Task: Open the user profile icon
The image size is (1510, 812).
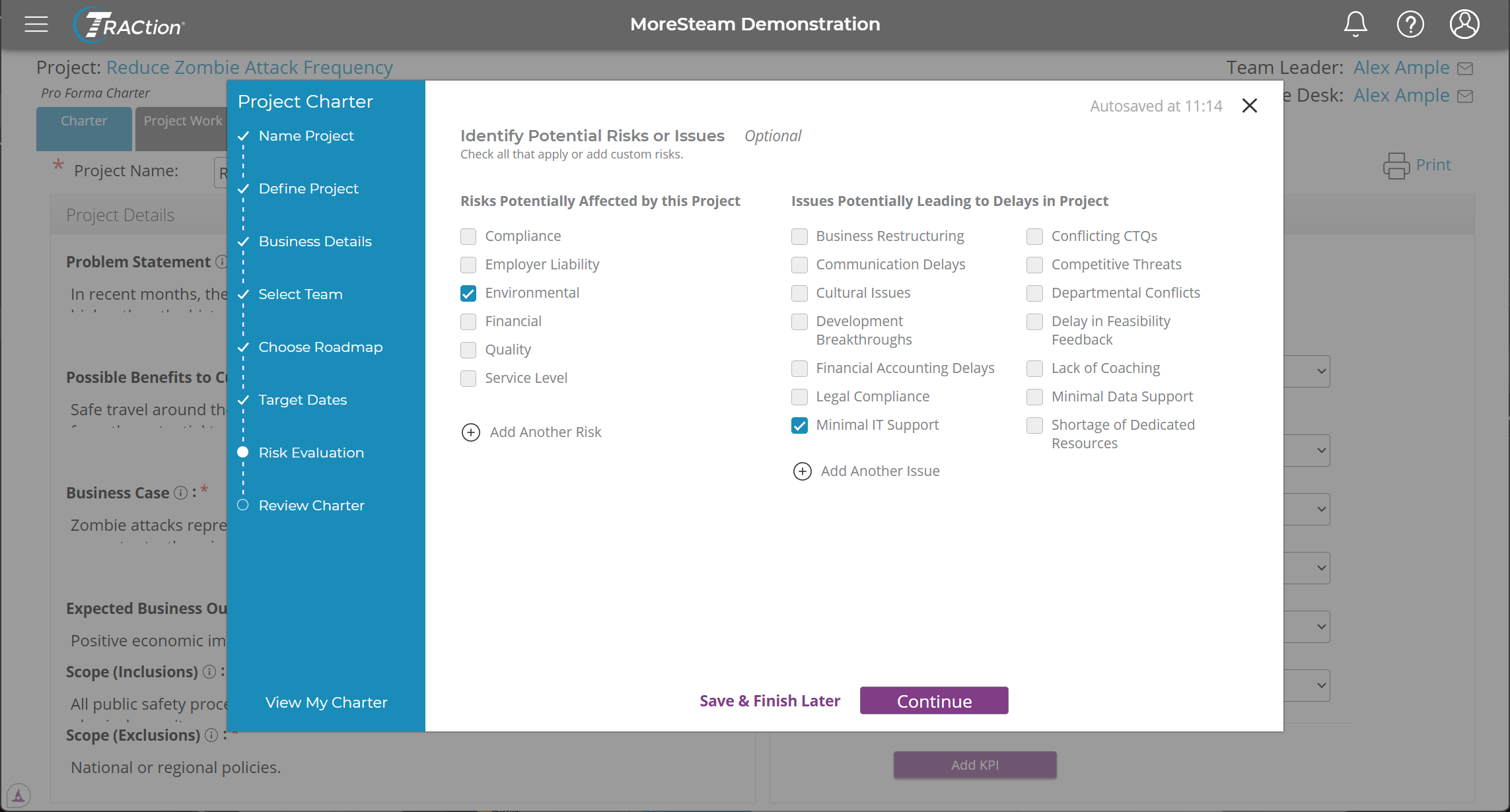Action: click(1464, 24)
